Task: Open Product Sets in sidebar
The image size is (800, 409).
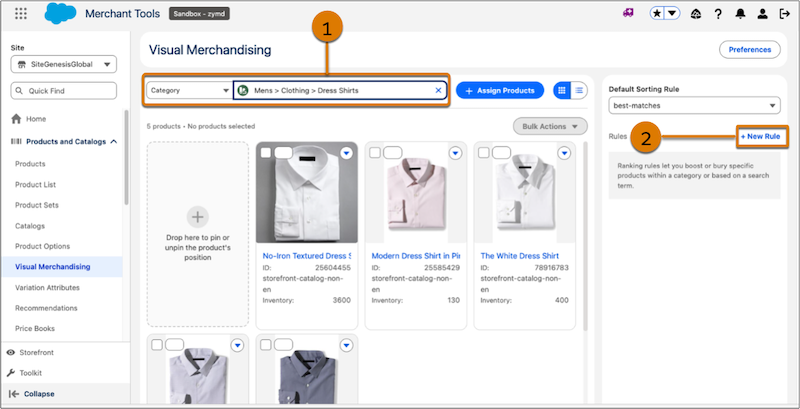Action: 37,205
